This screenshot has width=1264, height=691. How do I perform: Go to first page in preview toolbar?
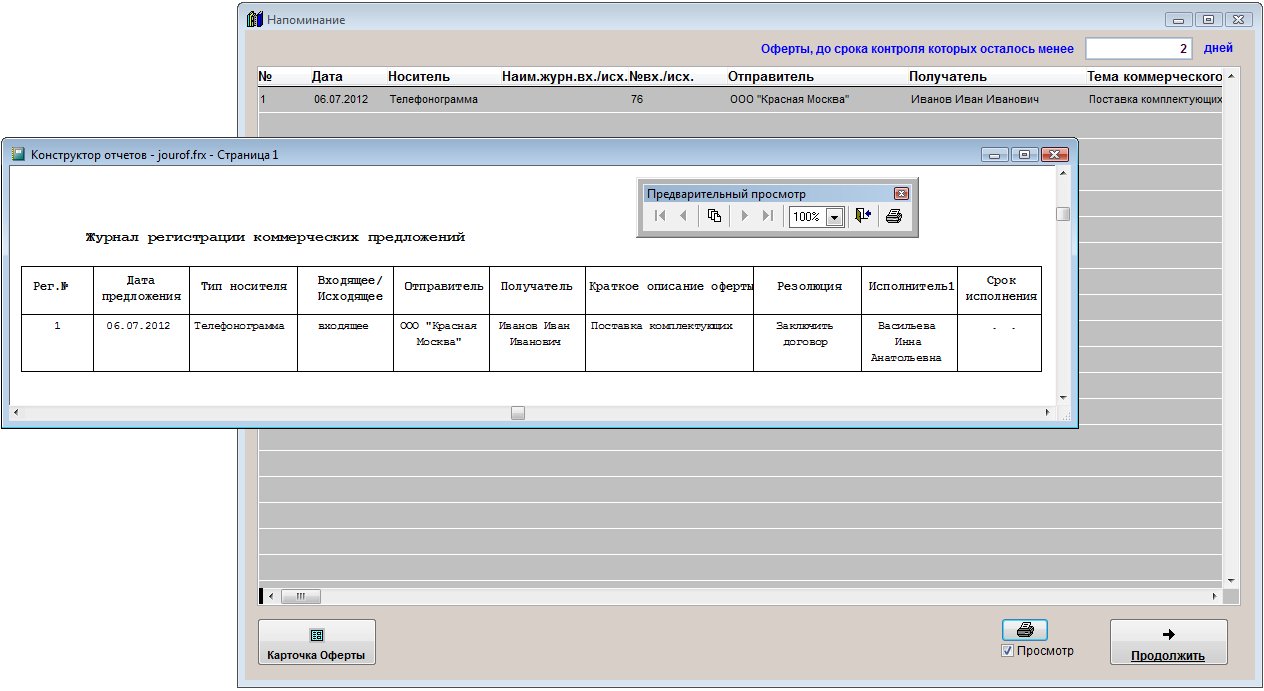[660, 216]
